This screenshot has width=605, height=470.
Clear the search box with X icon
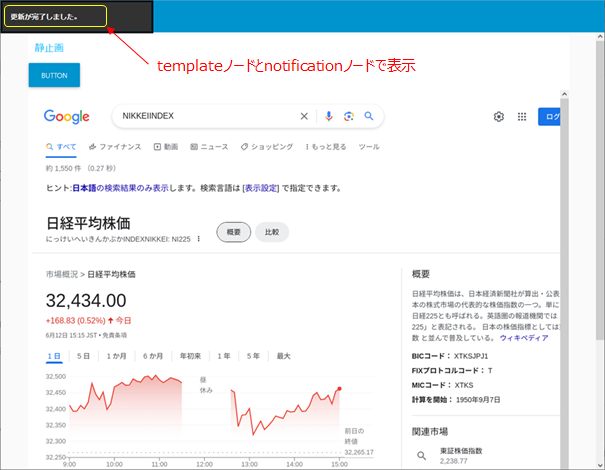click(305, 116)
